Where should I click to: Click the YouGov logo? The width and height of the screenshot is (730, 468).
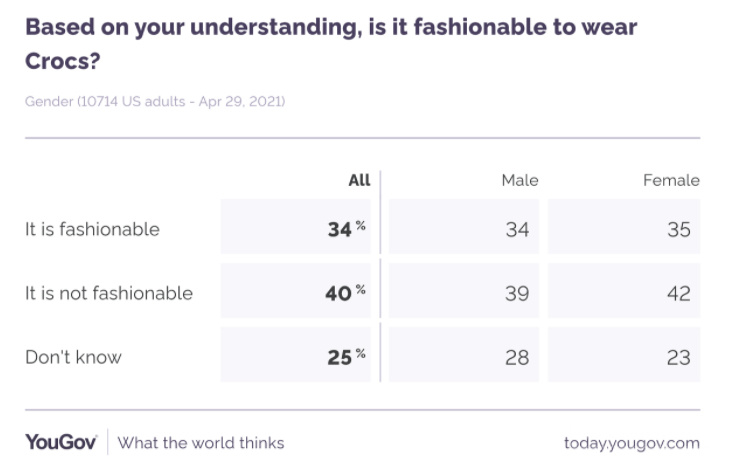coord(61,442)
